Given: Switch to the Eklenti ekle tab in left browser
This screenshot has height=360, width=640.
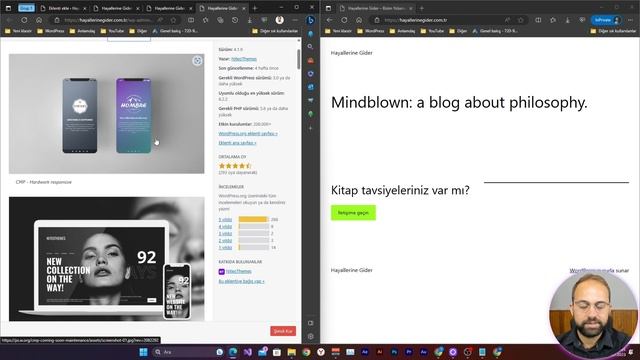Looking at the screenshot, I should point(63,8).
